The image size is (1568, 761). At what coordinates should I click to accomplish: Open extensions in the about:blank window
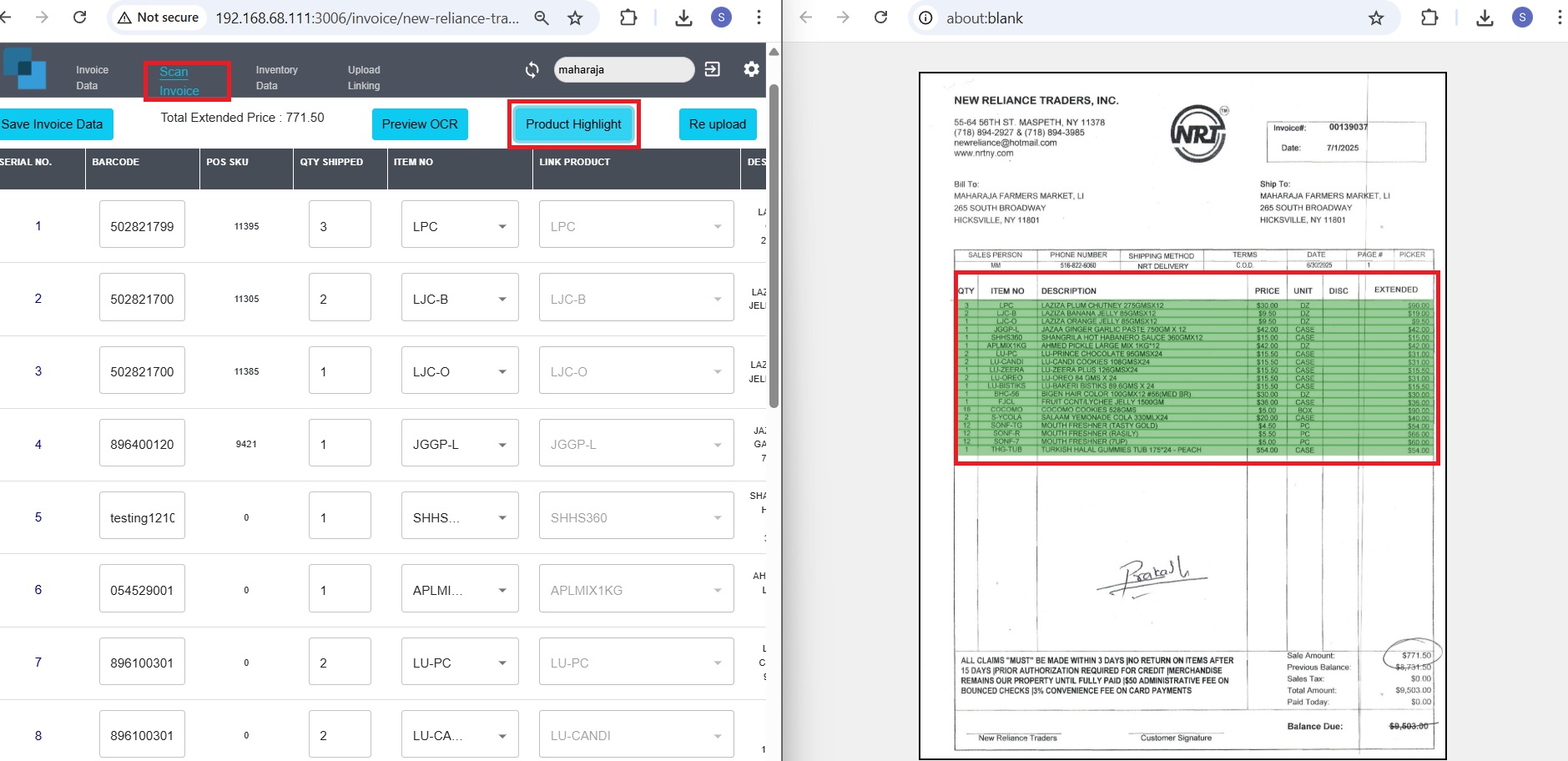(1429, 18)
